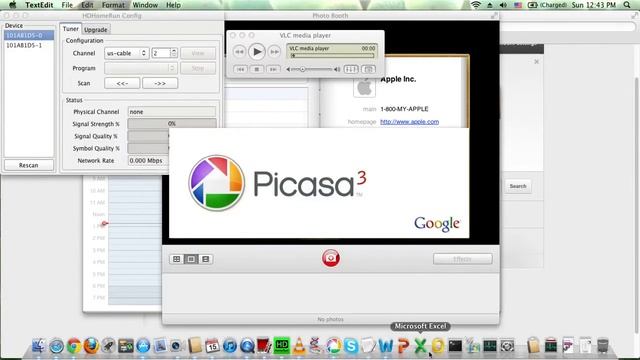Image resolution: width=640 pixels, height=360 pixels.
Task: Open the Apple menu
Action: [13, 5]
